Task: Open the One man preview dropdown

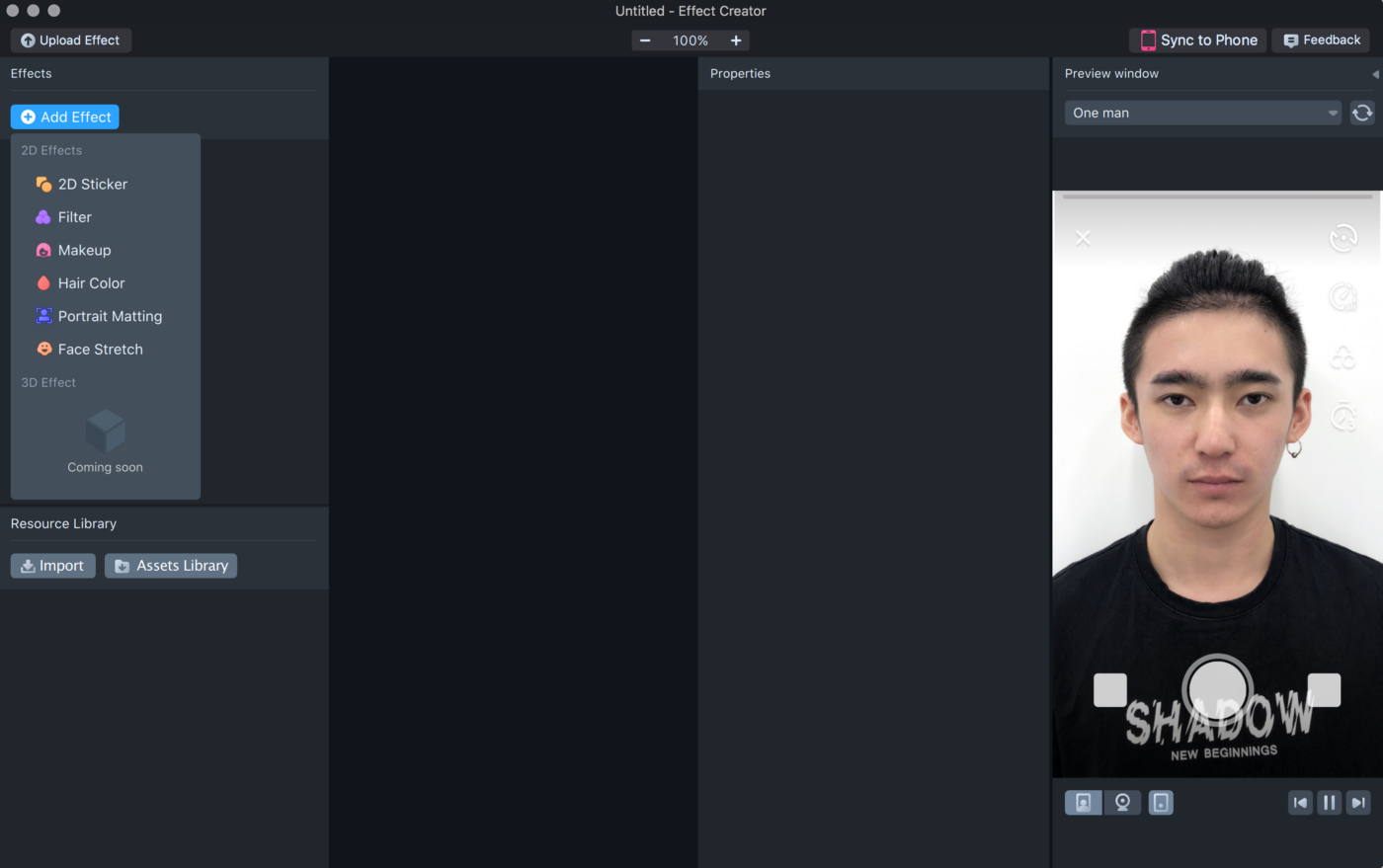Action: coord(1203,113)
